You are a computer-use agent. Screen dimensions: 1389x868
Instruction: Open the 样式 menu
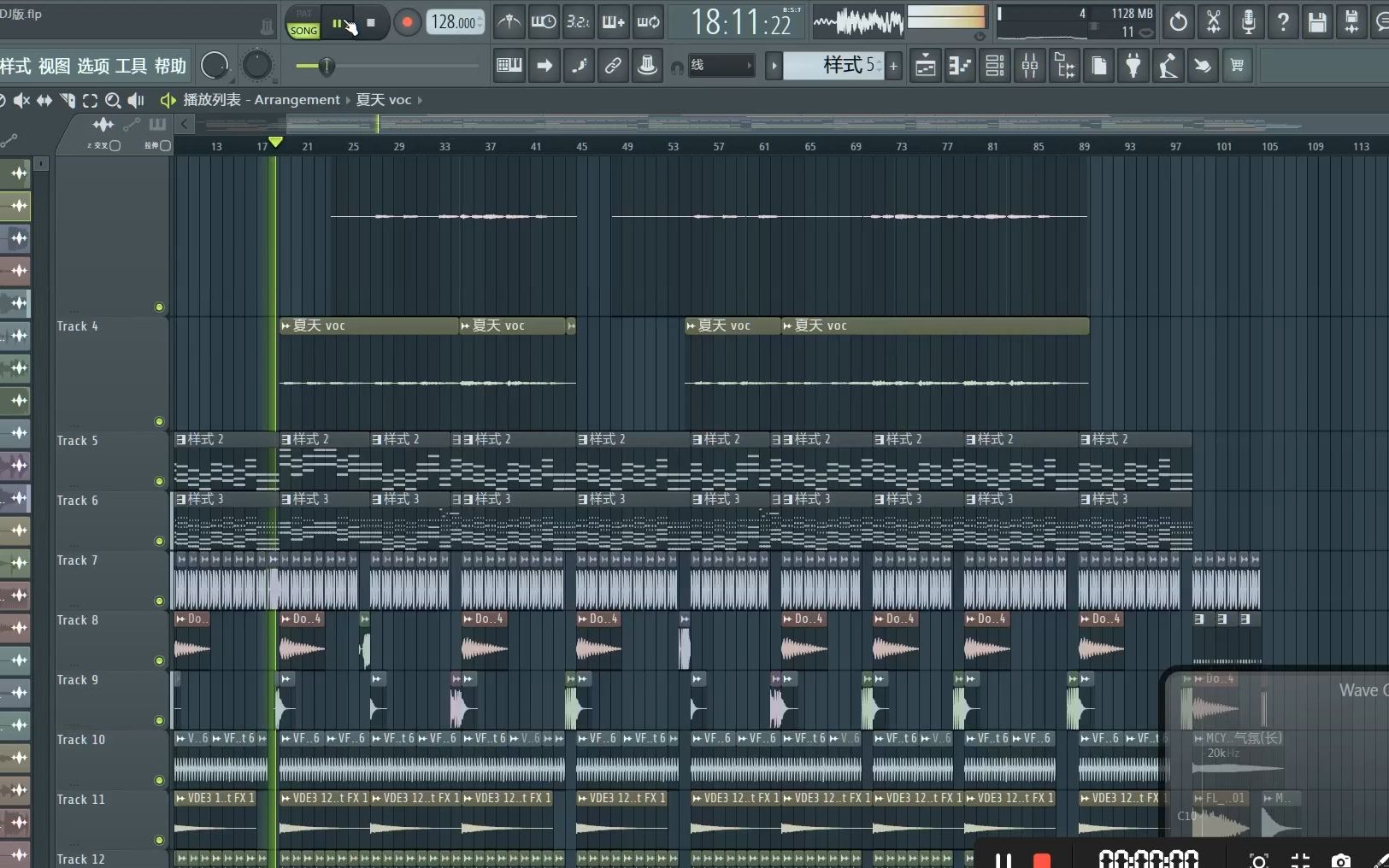(x=15, y=66)
